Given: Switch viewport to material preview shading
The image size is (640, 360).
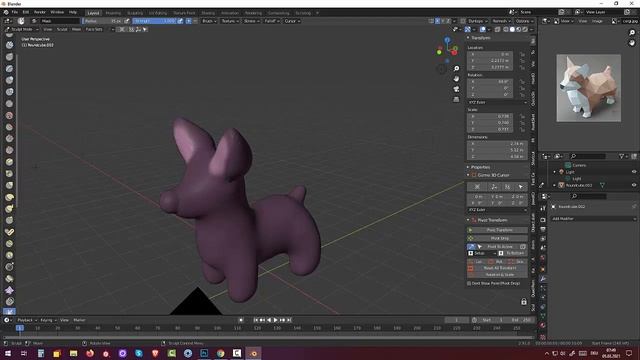Looking at the screenshot, I should [x=518, y=29].
